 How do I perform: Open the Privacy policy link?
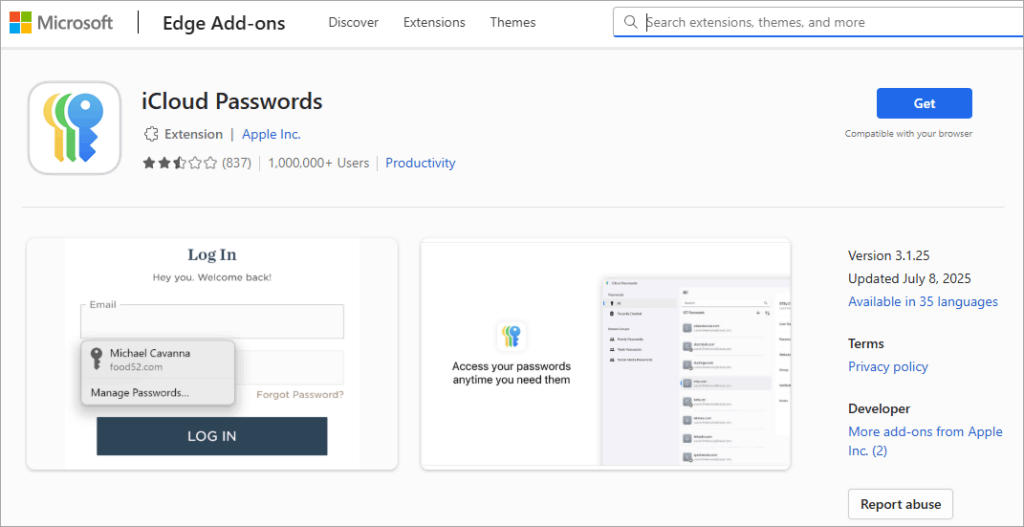pos(888,366)
